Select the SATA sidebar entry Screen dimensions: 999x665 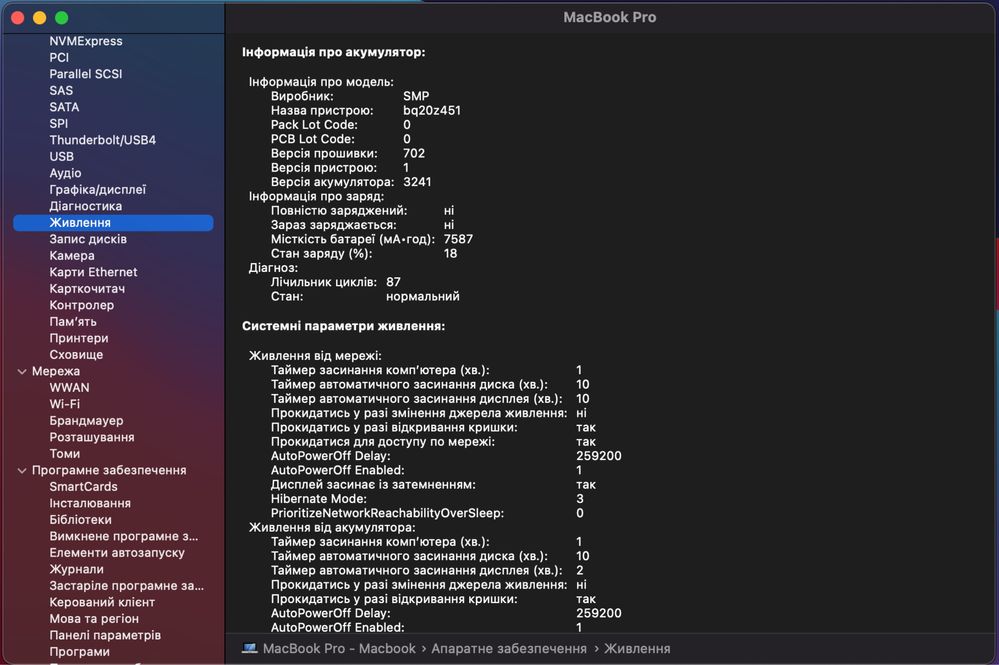coord(64,107)
